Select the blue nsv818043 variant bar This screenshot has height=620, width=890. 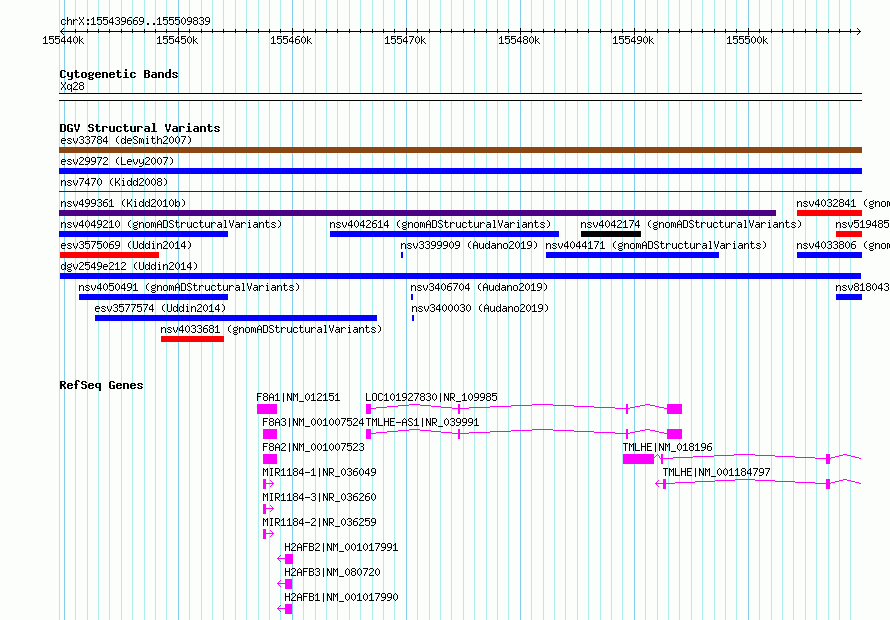pos(849,297)
